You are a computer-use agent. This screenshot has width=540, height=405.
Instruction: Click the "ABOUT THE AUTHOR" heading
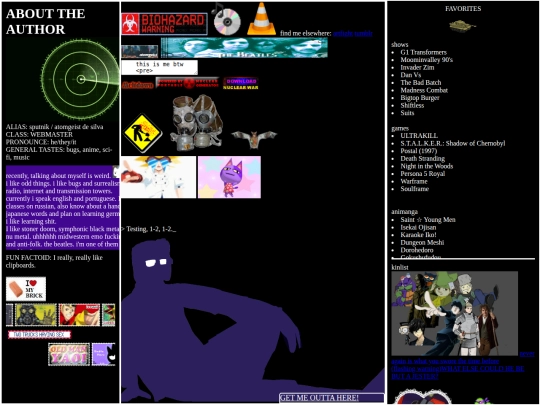tap(45, 21)
